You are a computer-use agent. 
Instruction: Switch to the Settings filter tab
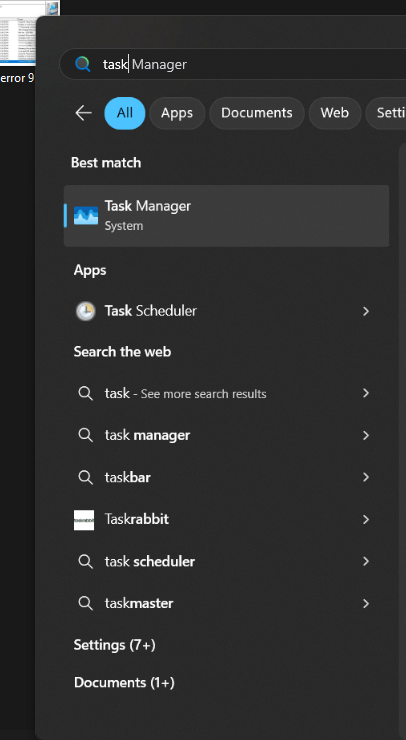click(x=386, y=113)
